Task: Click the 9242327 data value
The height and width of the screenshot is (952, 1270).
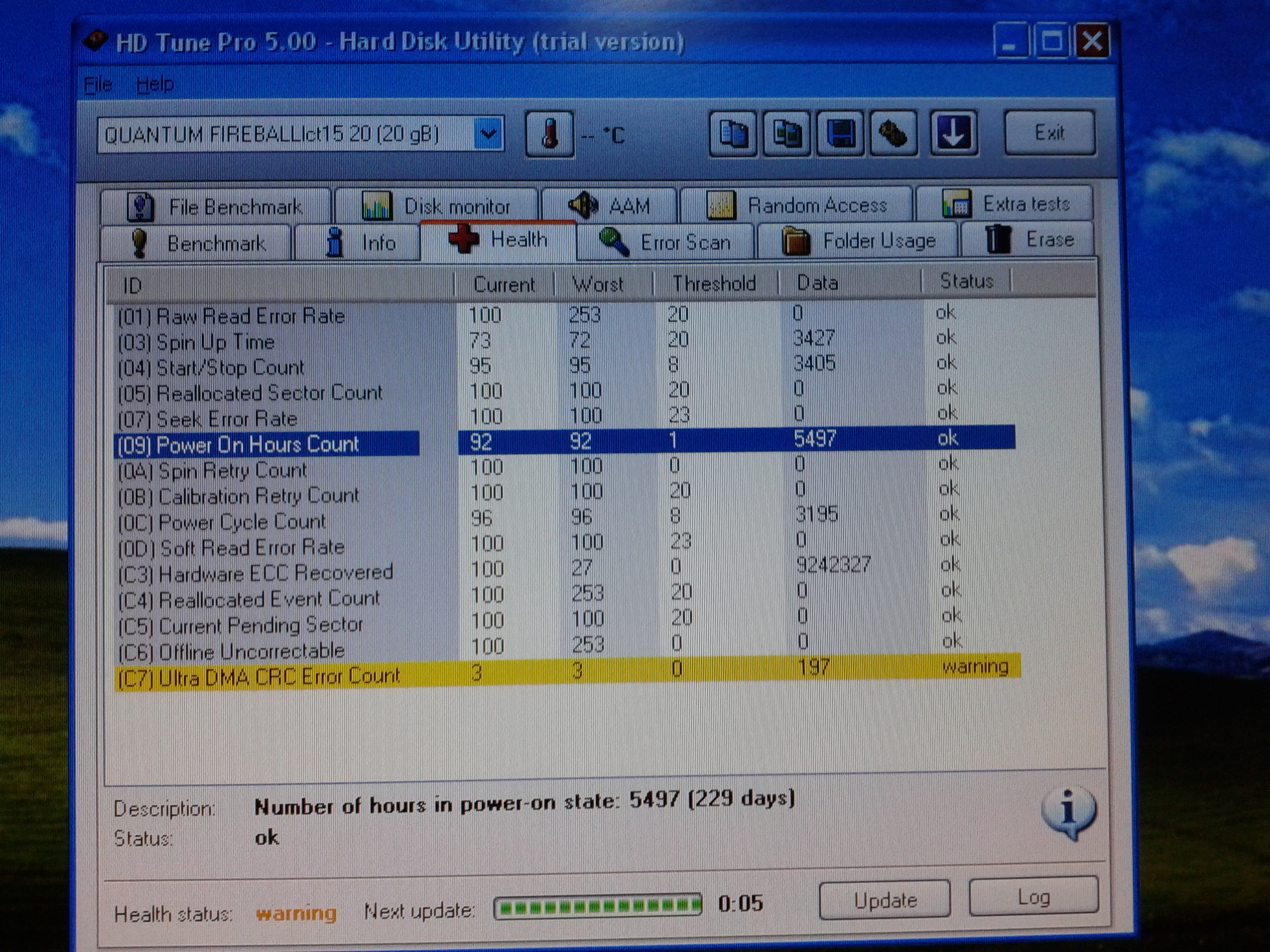Action: [x=833, y=565]
